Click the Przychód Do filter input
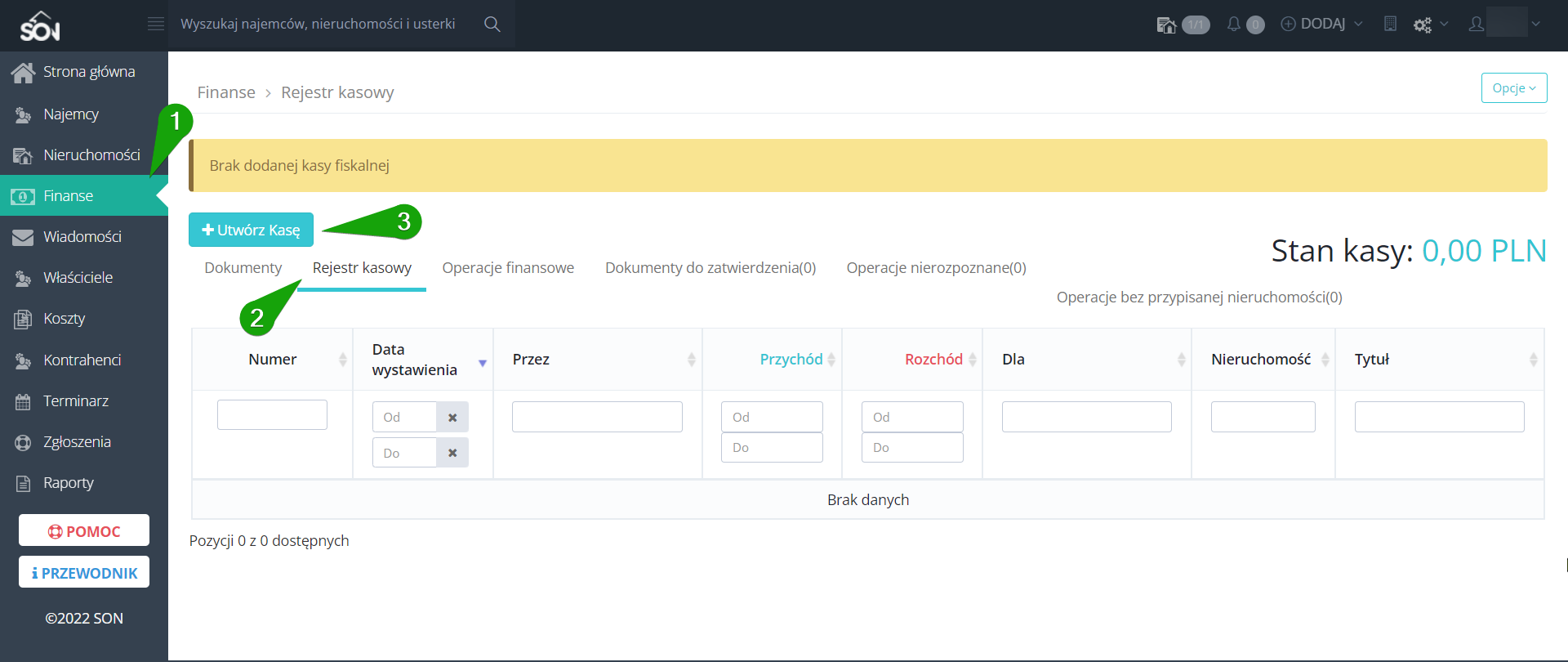This screenshot has height=662, width=1568. pos(772,448)
